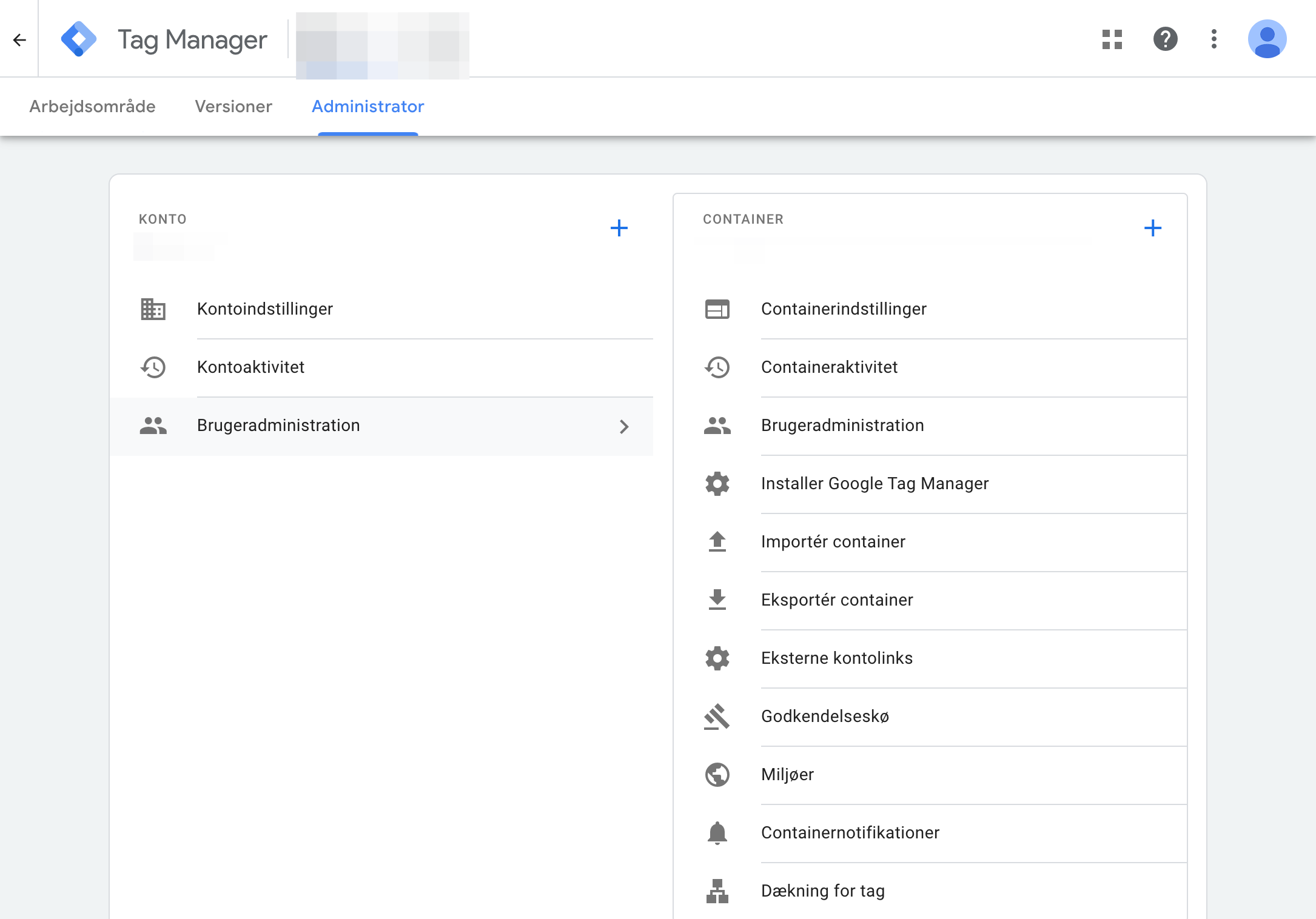Image resolution: width=1316 pixels, height=919 pixels.
Task: Open the Google apps grid
Action: coord(1112,39)
